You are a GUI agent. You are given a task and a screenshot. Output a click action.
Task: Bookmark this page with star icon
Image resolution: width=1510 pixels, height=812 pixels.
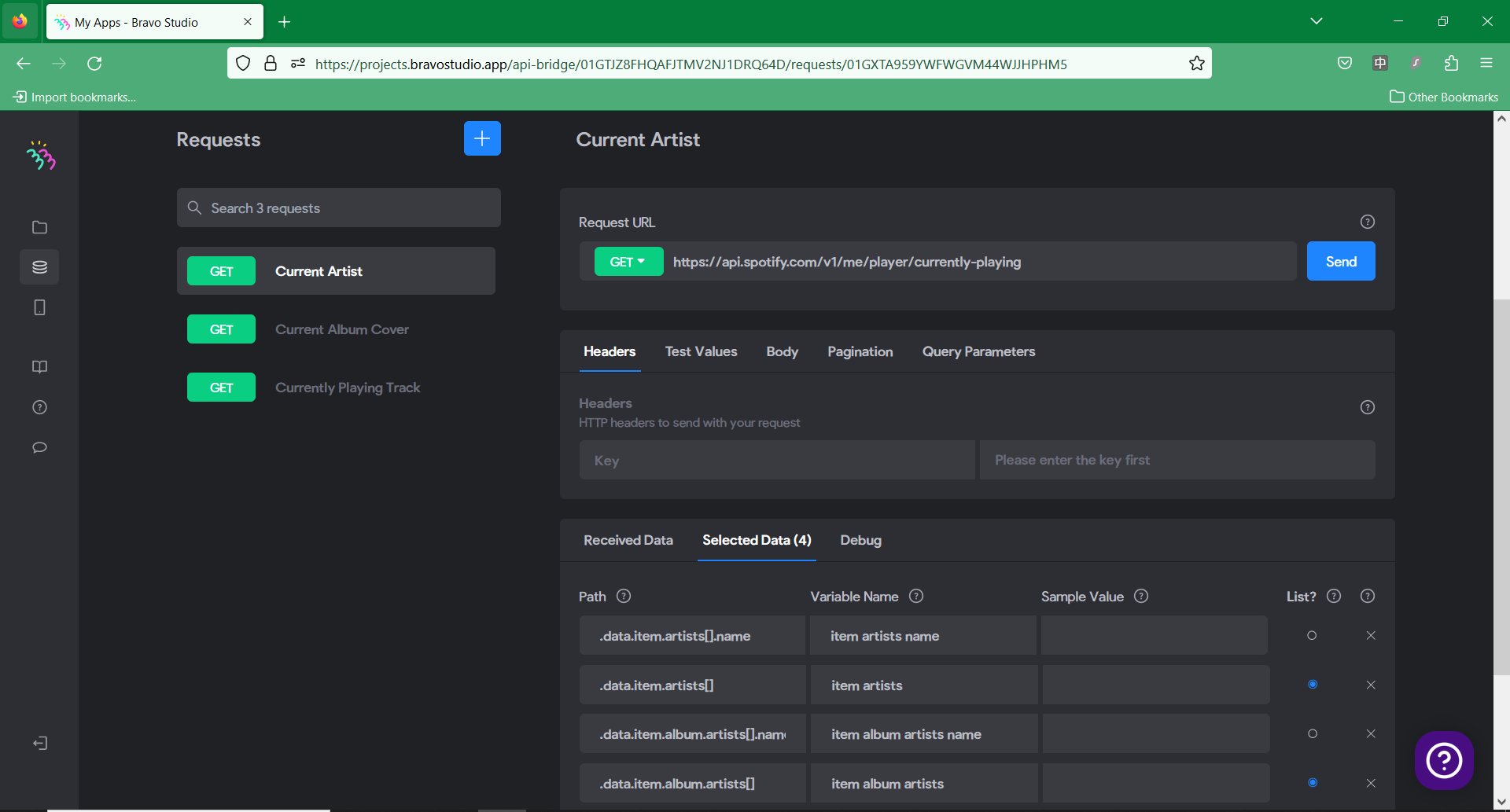1197,64
